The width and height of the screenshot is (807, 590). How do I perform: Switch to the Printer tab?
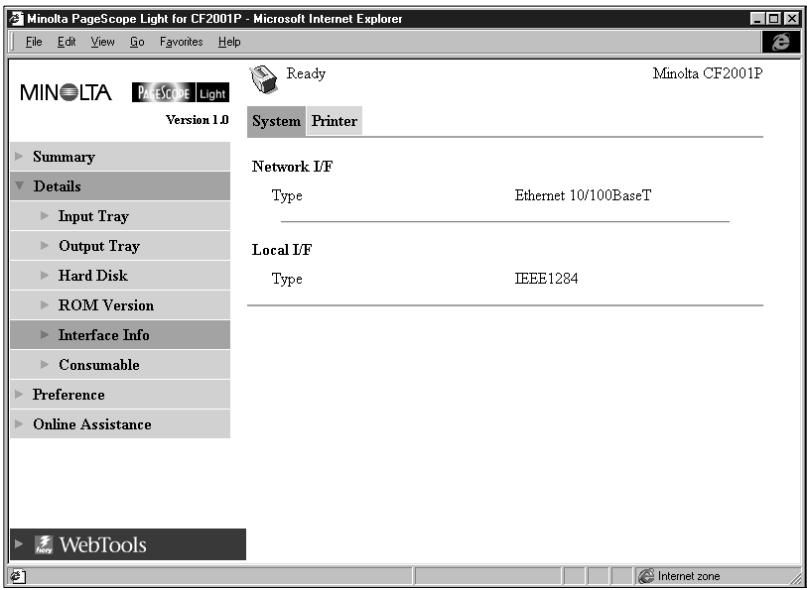[x=334, y=122]
